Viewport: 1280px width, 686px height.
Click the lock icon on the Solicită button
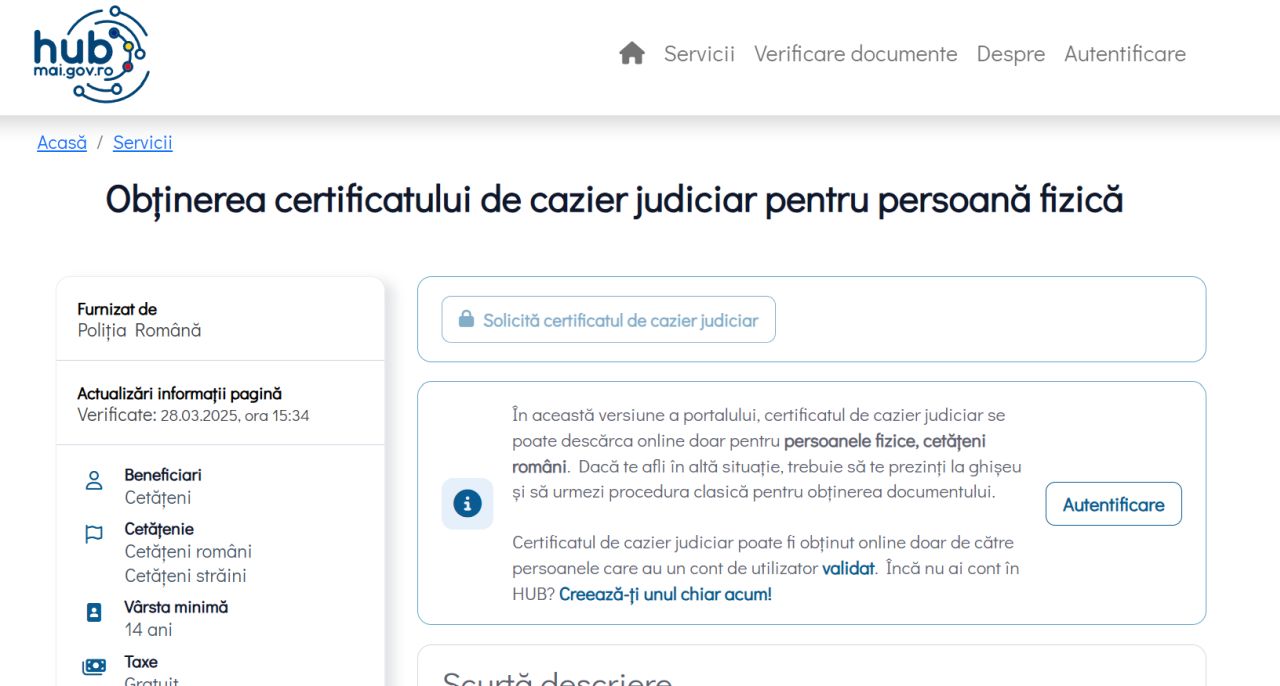point(466,320)
